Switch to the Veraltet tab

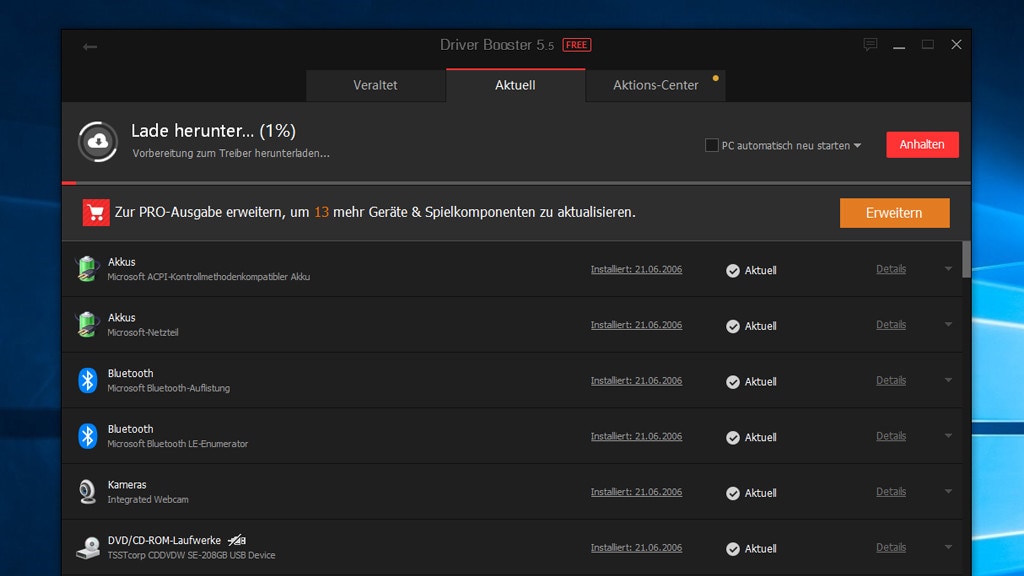tap(375, 85)
